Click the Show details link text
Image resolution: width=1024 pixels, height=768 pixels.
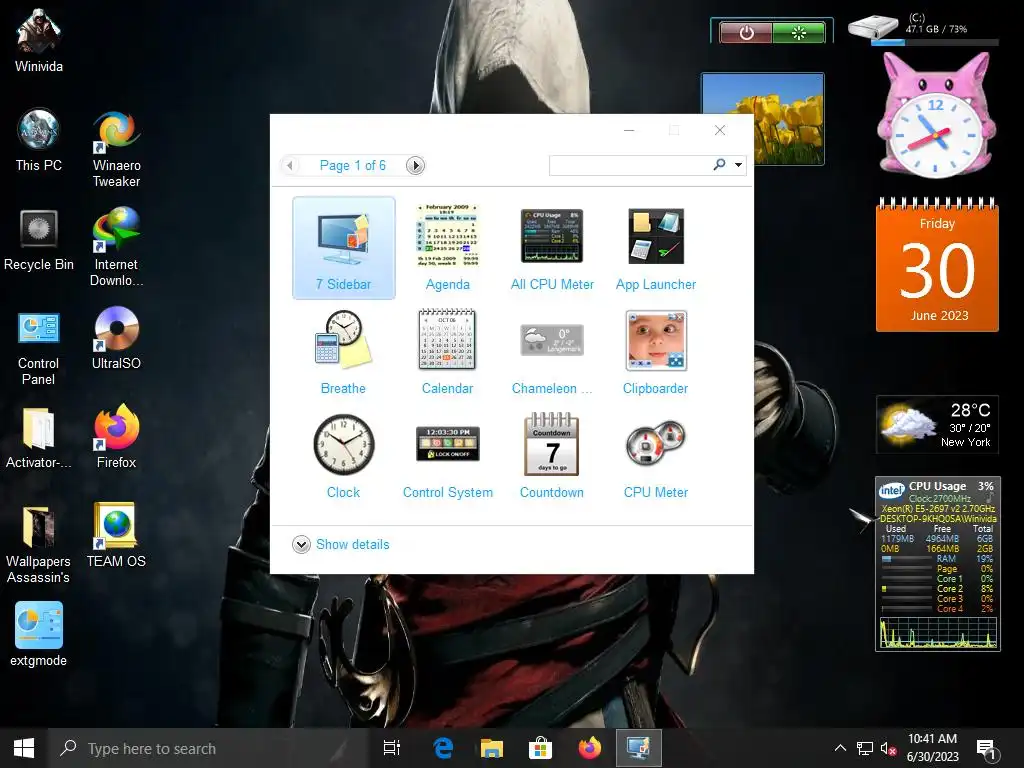pyautogui.click(x=353, y=544)
